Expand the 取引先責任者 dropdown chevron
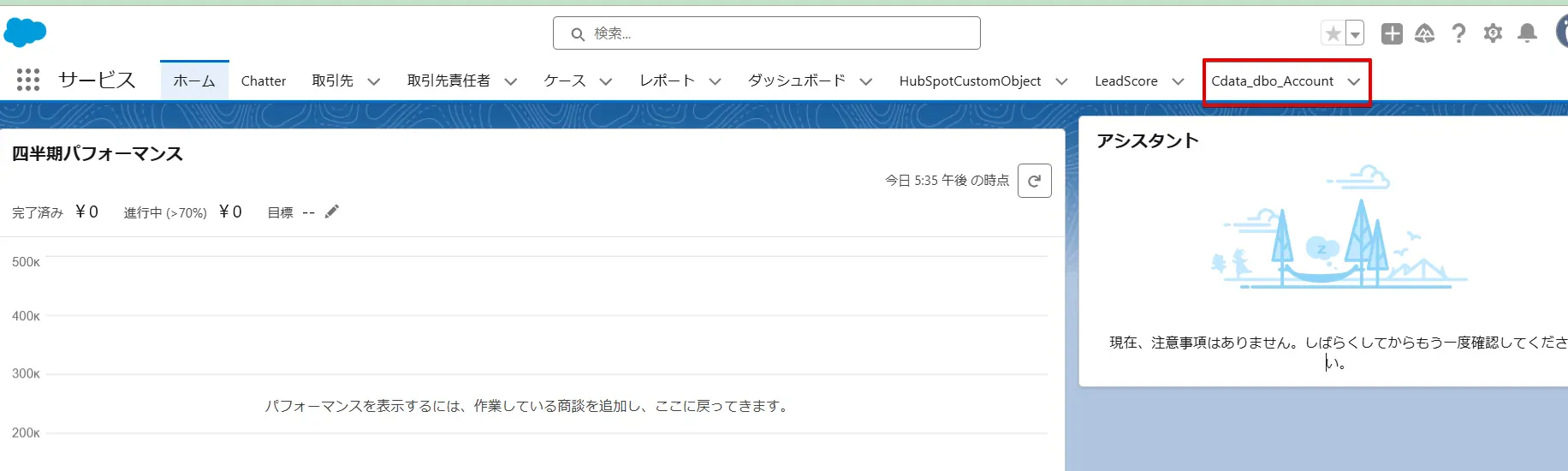 pyautogui.click(x=511, y=81)
